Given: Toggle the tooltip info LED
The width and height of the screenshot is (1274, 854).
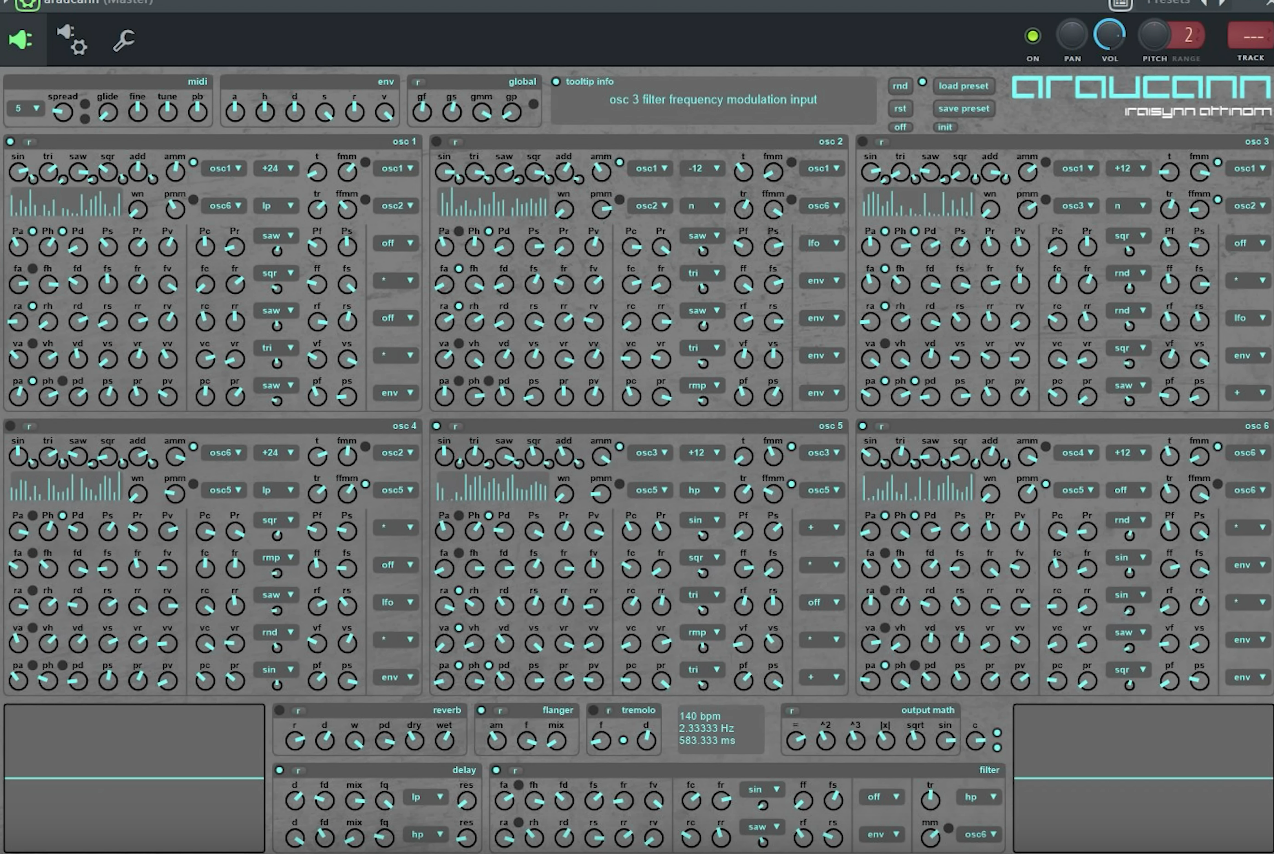Looking at the screenshot, I should (x=557, y=82).
